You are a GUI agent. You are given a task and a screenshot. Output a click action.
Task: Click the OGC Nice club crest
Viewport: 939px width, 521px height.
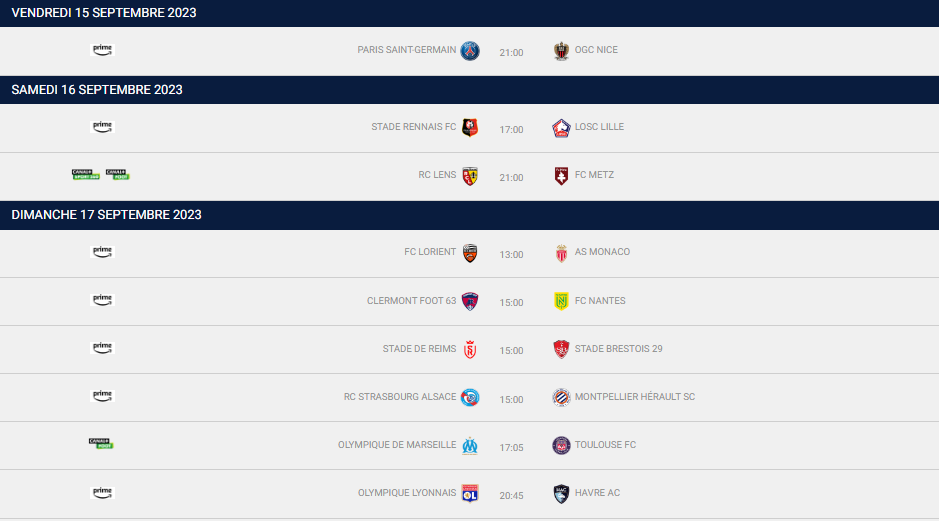click(x=561, y=51)
